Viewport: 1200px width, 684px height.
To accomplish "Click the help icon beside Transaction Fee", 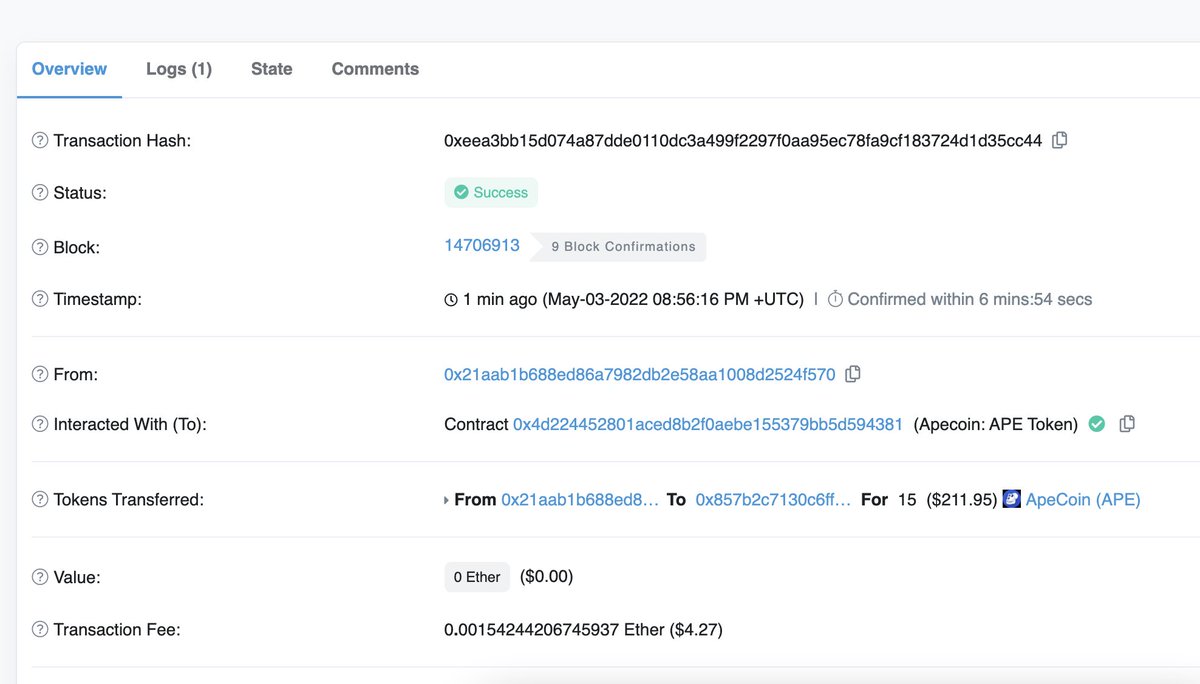I will pyautogui.click(x=40, y=629).
